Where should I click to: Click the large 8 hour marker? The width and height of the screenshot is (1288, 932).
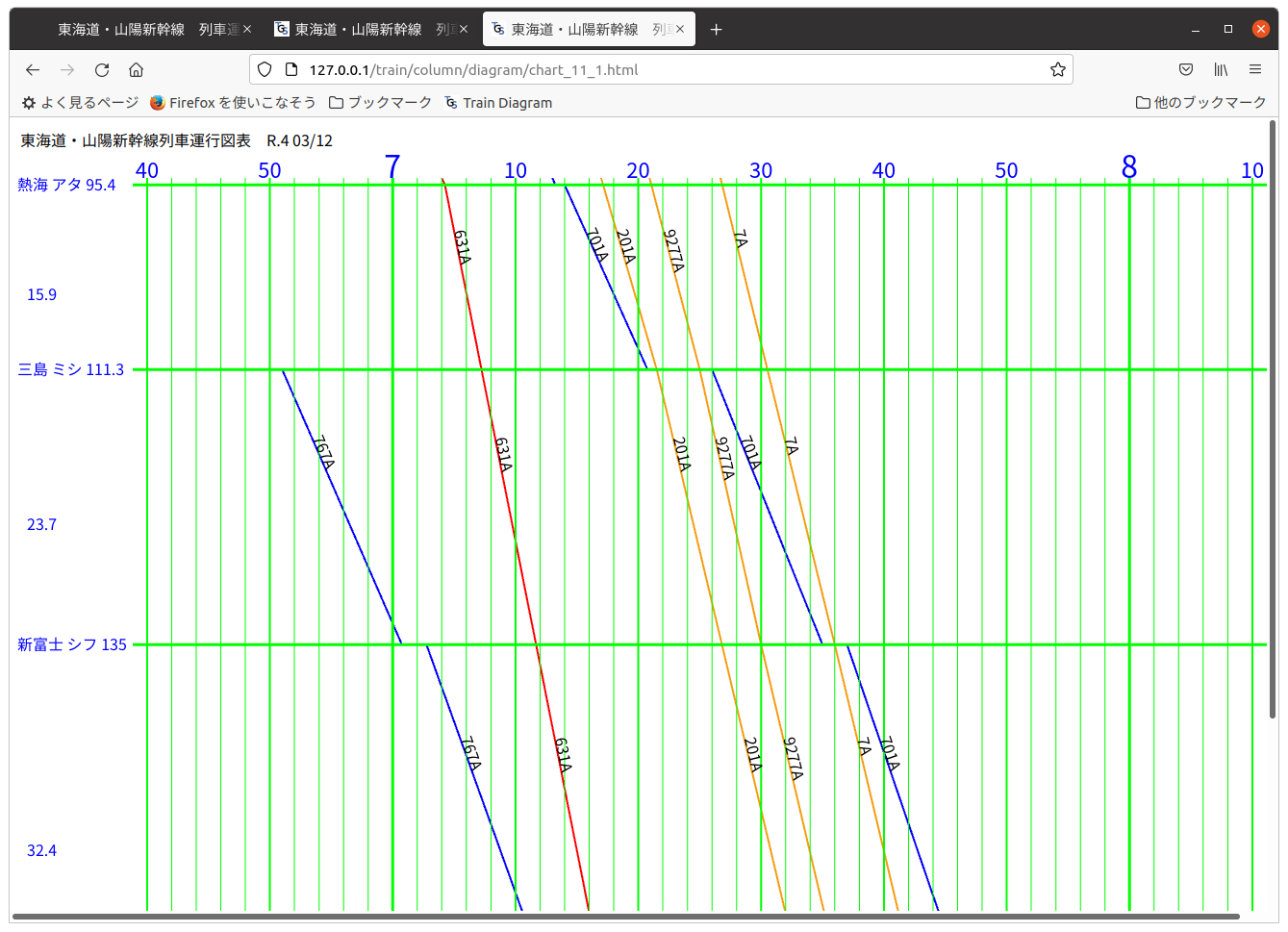tap(1129, 167)
